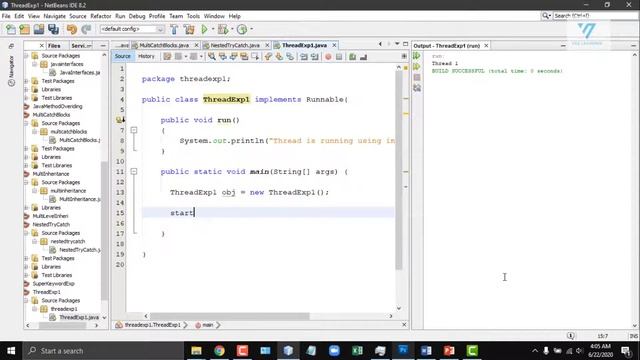Click the Comment icon in editor toolbar
The width and height of the screenshot is (640, 360).
coord(352,57)
